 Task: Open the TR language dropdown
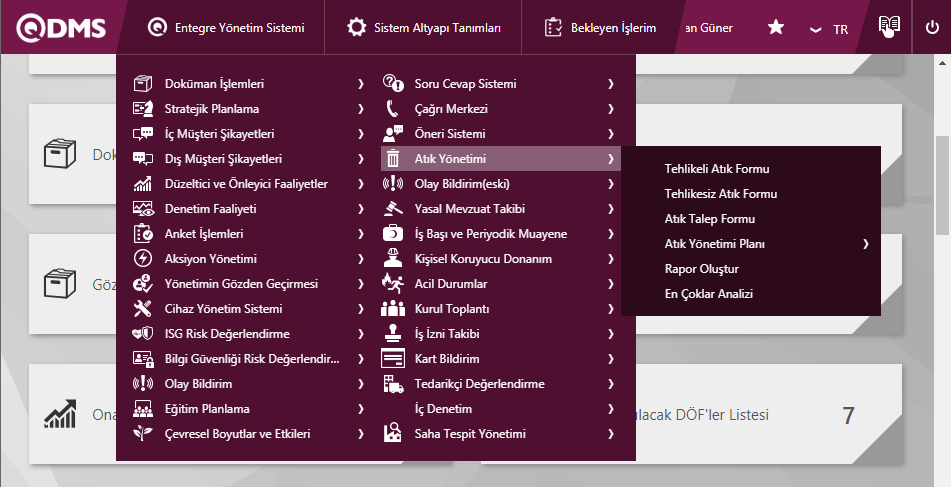click(x=830, y=29)
